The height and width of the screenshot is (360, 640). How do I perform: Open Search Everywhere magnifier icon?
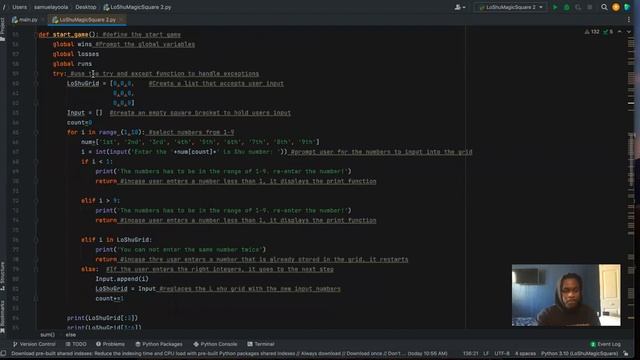coord(604,7)
